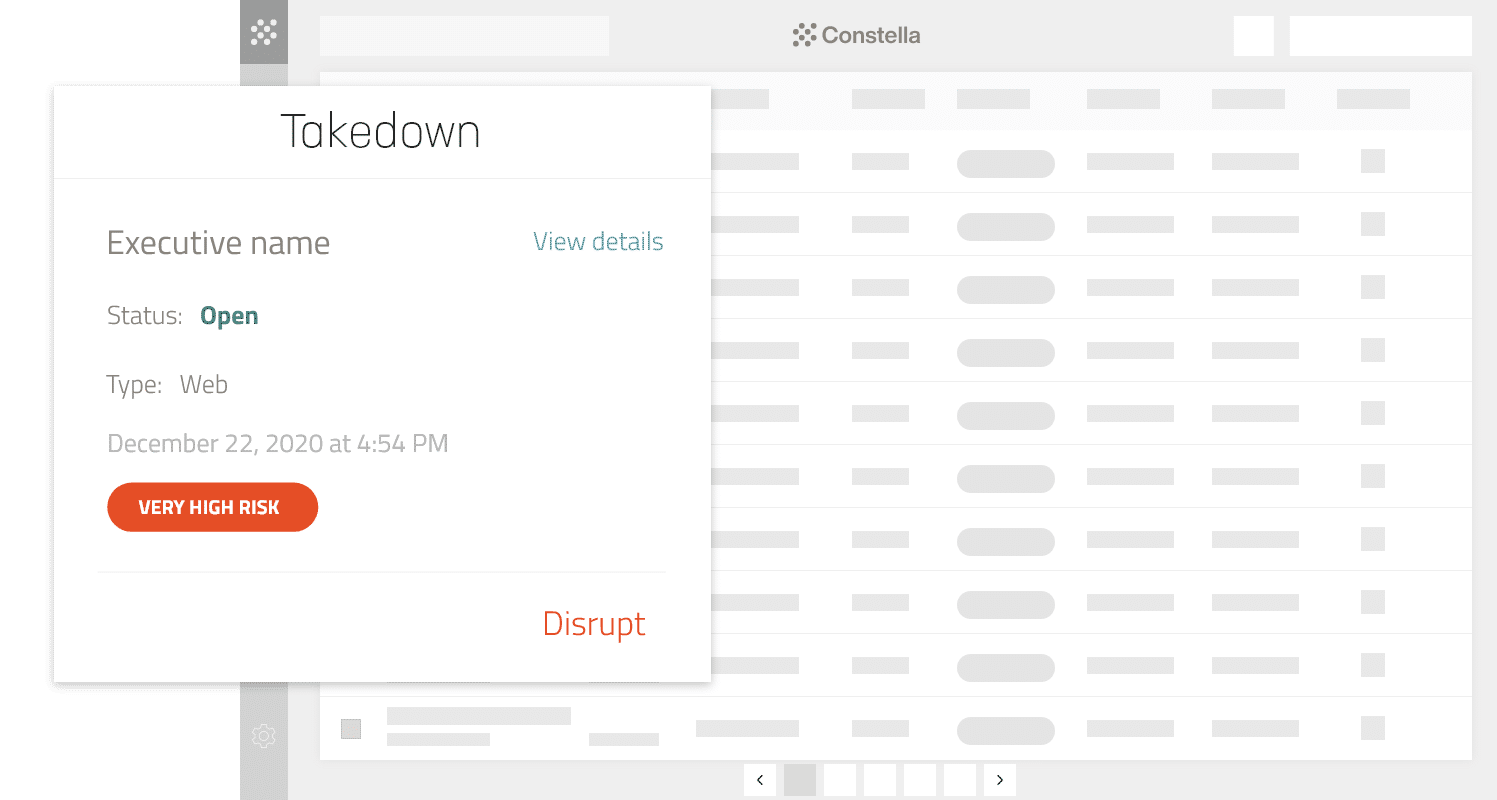Go to next page arrow
1497x800 pixels.
tap(999, 780)
